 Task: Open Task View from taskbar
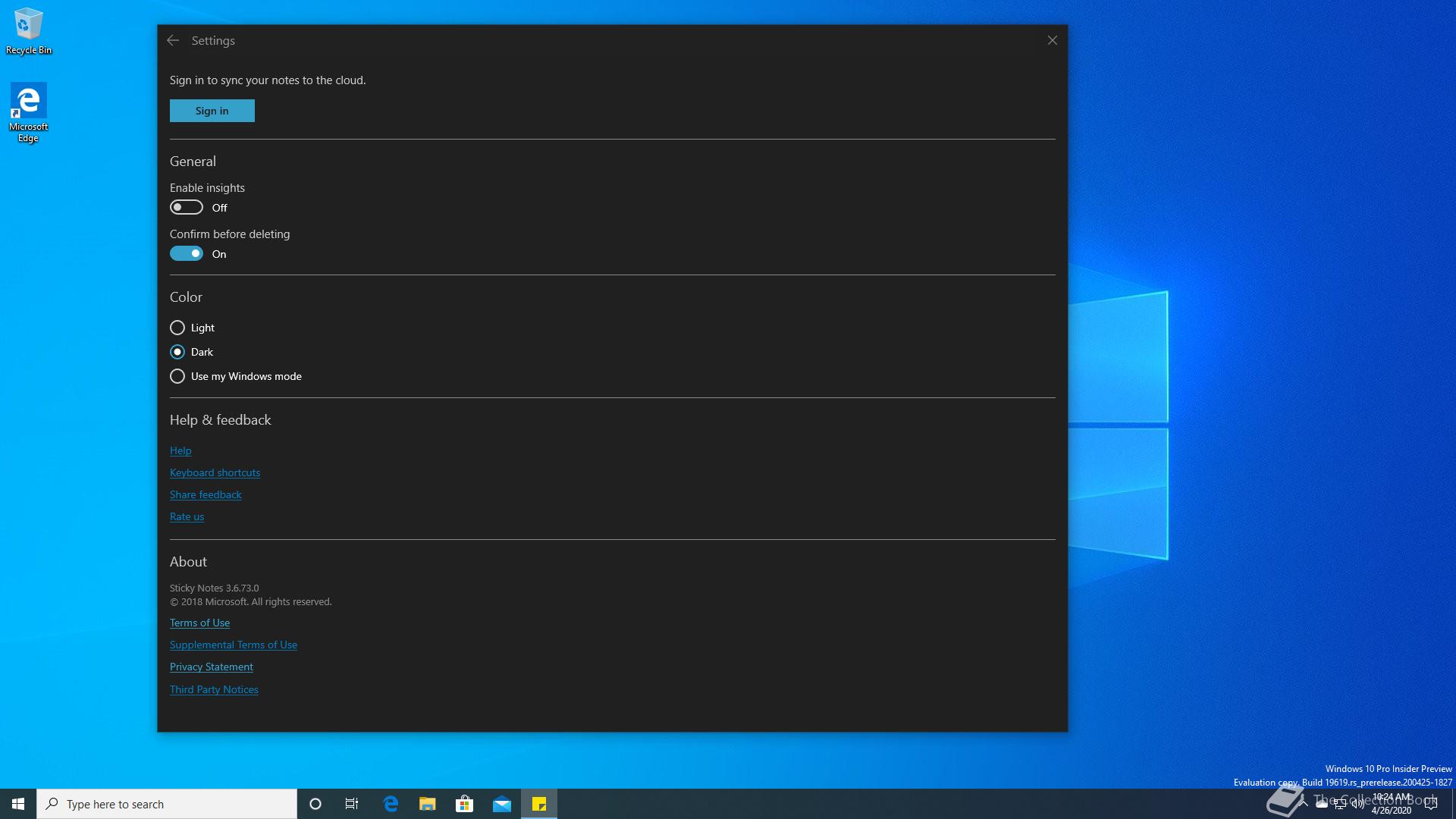click(352, 804)
